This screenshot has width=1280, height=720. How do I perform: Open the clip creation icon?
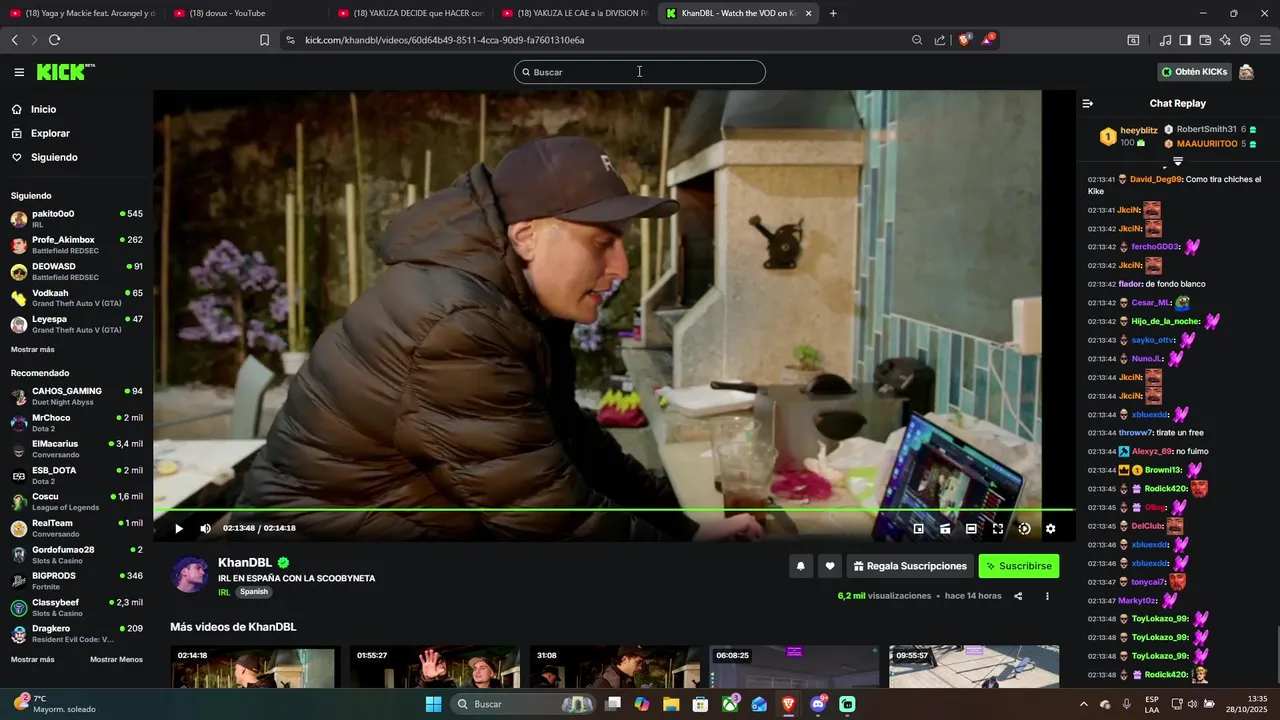click(945, 528)
